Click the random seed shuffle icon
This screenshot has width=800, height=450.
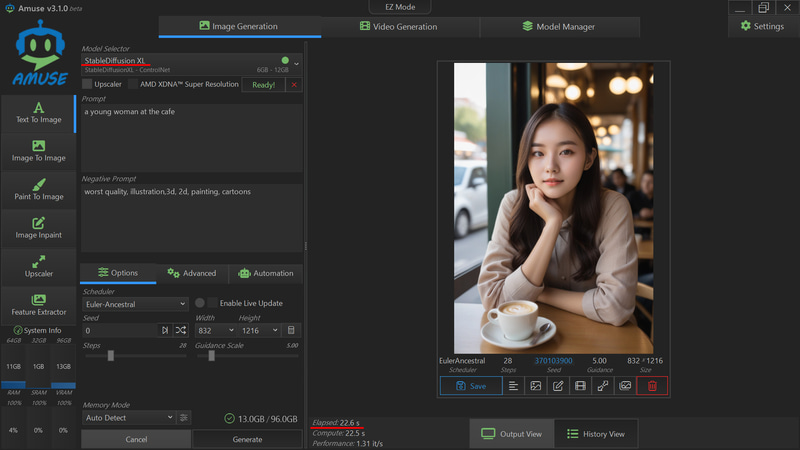[181, 331]
